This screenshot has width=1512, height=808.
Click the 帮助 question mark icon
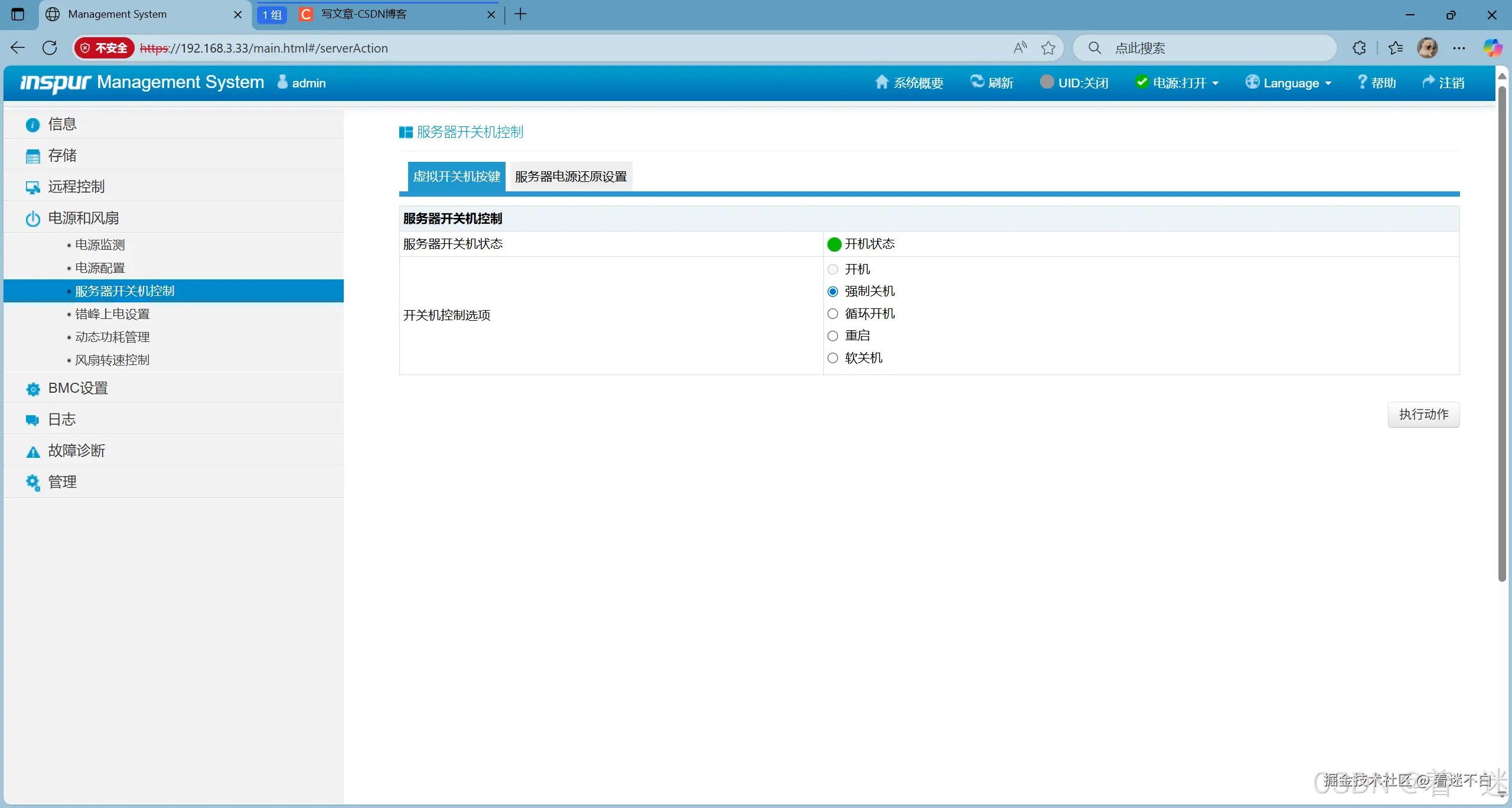pos(1362,82)
